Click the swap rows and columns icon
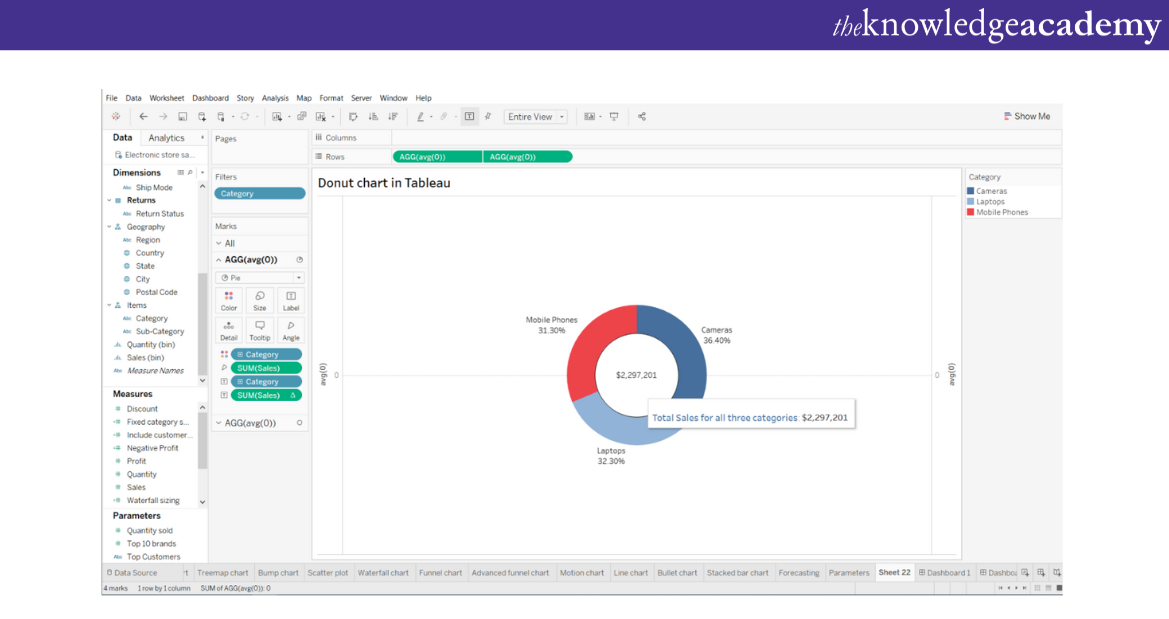This screenshot has height=619, width=1169. click(353, 117)
